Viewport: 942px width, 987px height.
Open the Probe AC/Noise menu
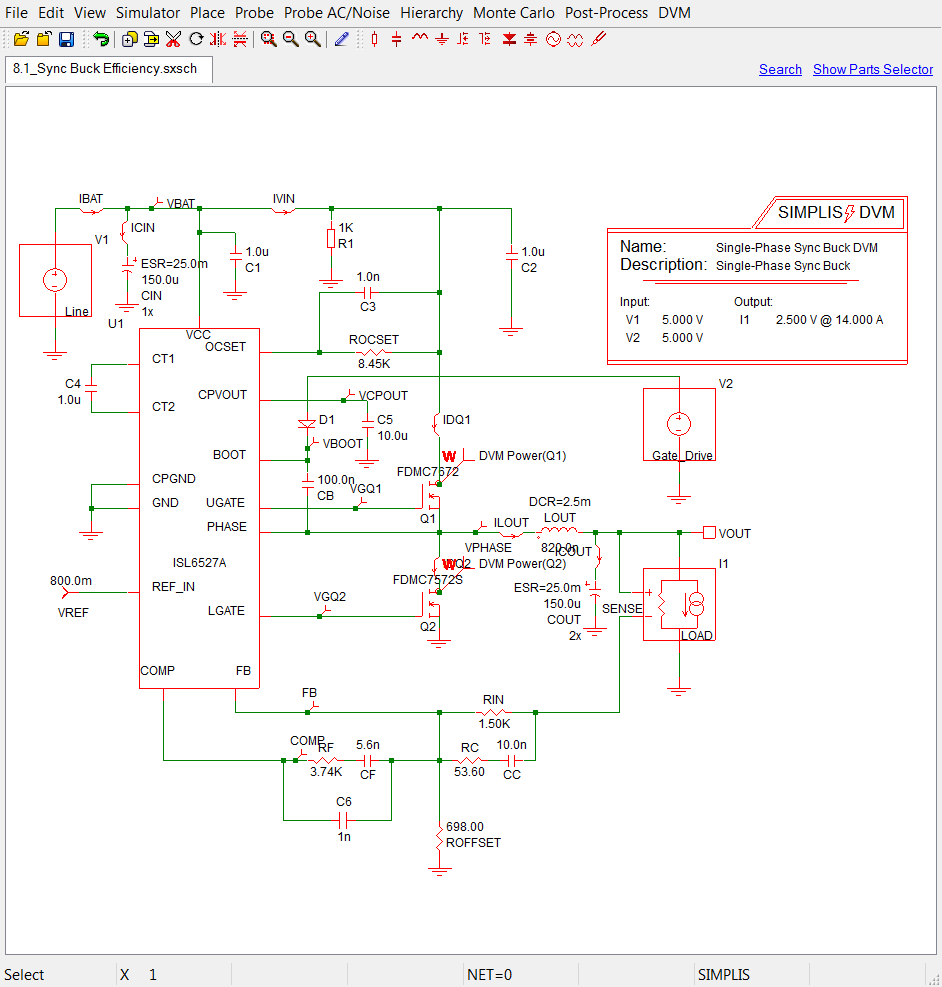[338, 13]
